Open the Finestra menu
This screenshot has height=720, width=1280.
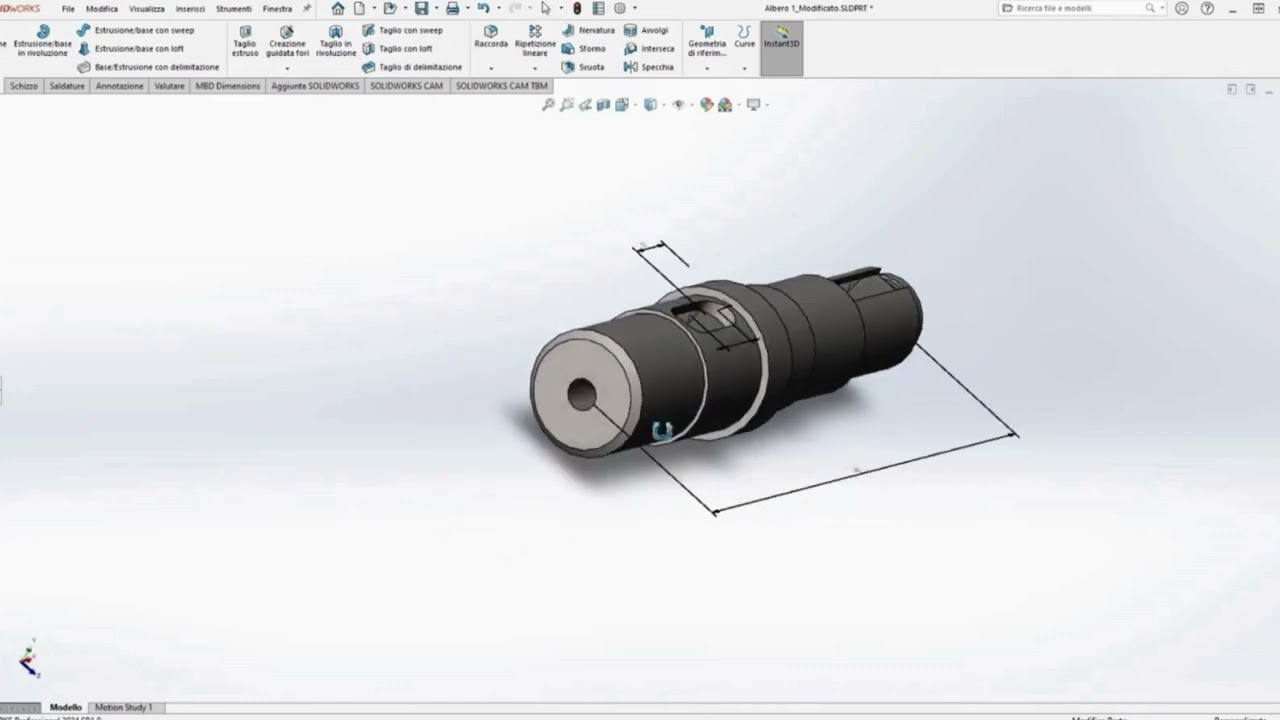point(277,9)
